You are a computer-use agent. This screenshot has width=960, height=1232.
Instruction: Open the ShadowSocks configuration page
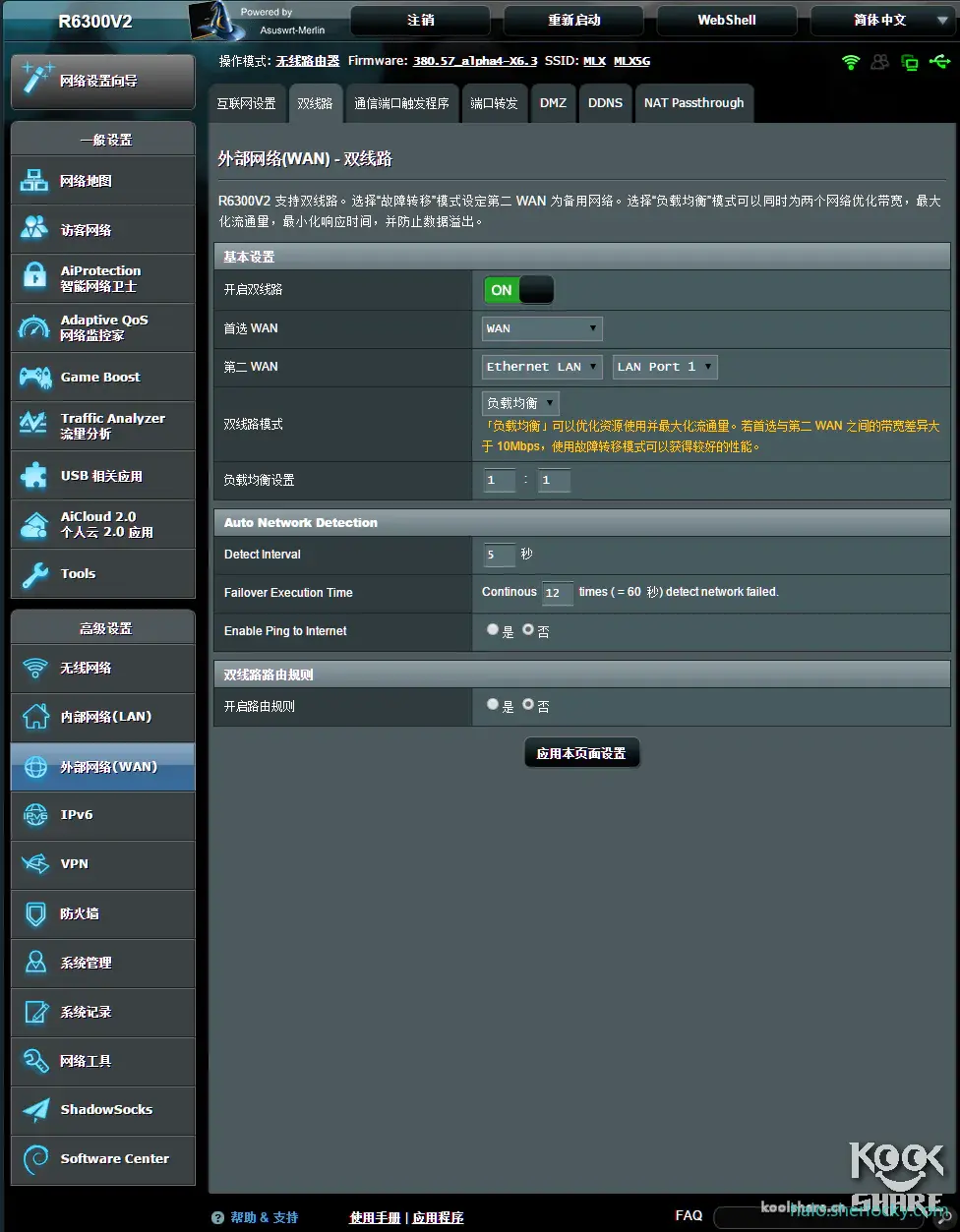point(102,1110)
